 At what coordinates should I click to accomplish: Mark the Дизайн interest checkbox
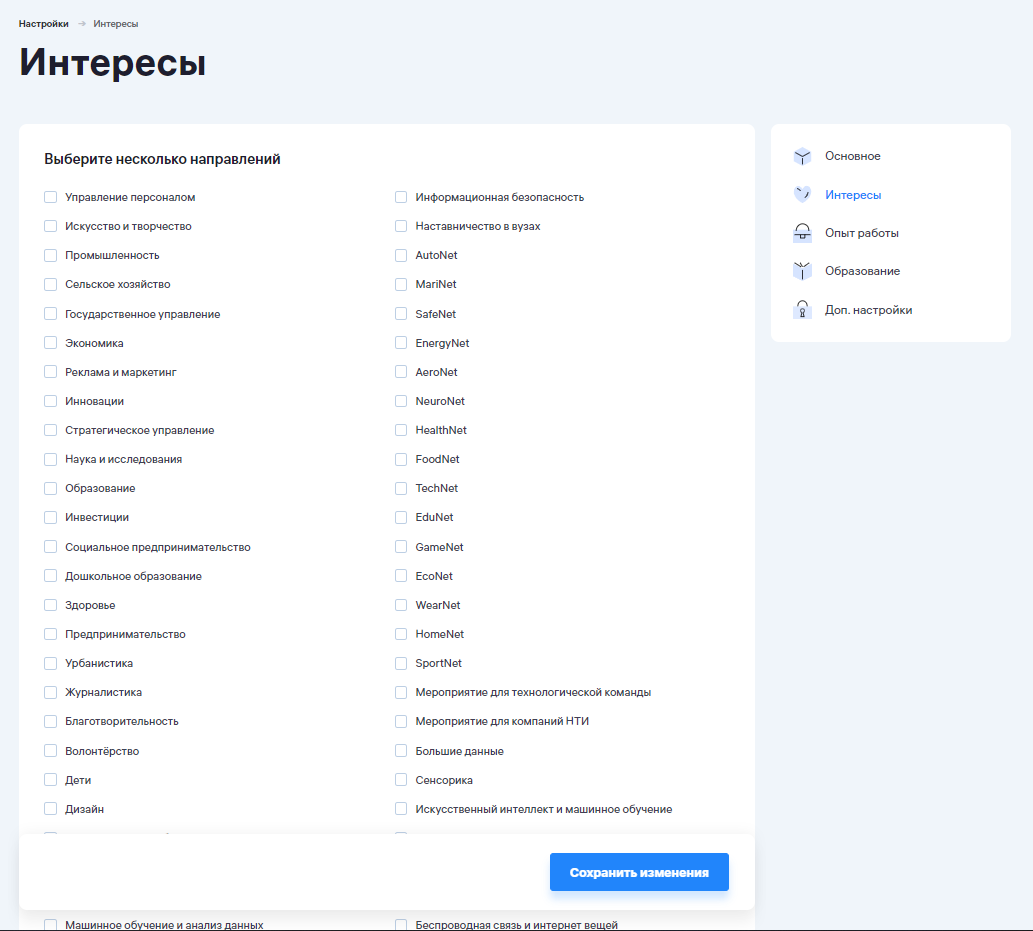51,809
